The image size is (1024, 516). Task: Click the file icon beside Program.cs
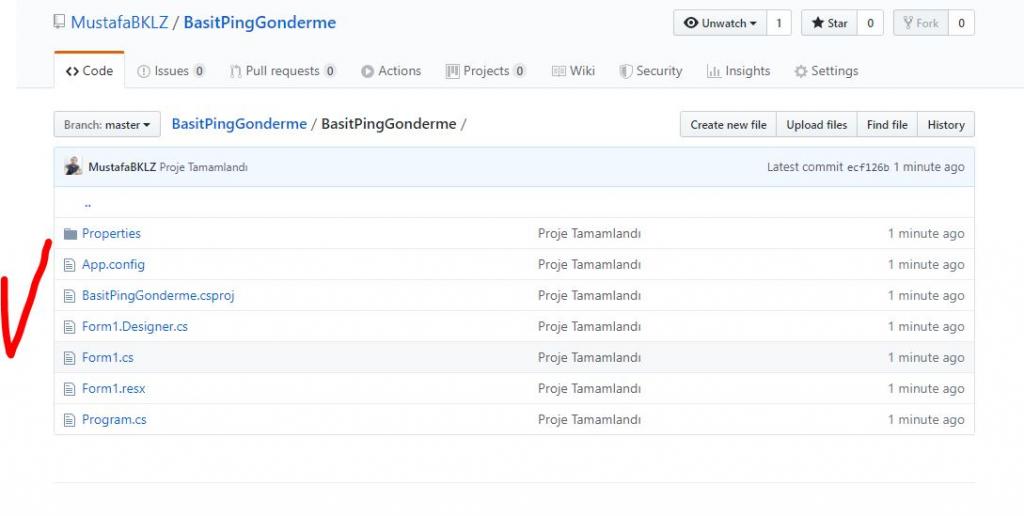coord(69,419)
